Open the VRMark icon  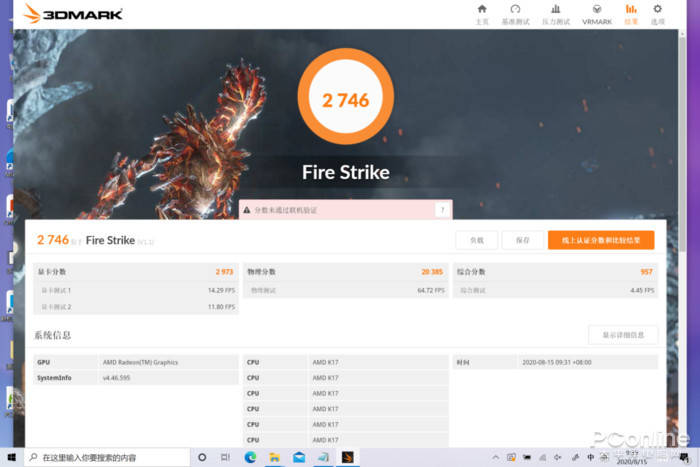[597, 13]
